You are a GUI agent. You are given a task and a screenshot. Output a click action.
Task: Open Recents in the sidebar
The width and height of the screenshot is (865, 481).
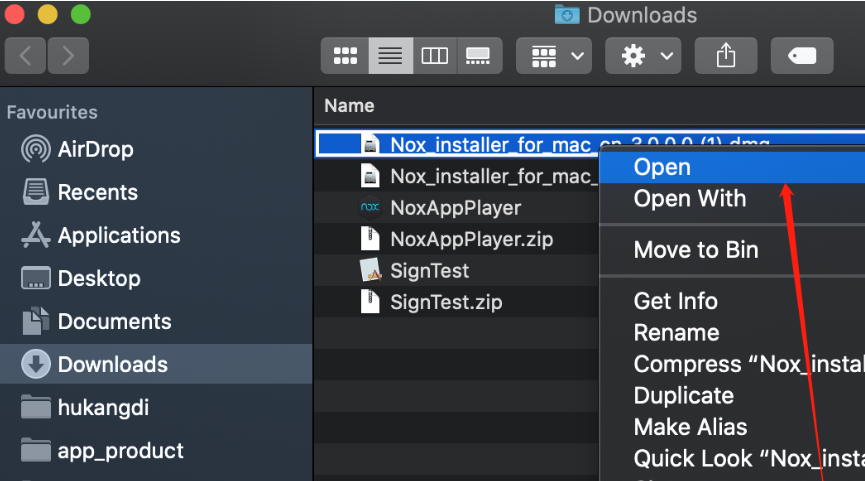coord(156,193)
